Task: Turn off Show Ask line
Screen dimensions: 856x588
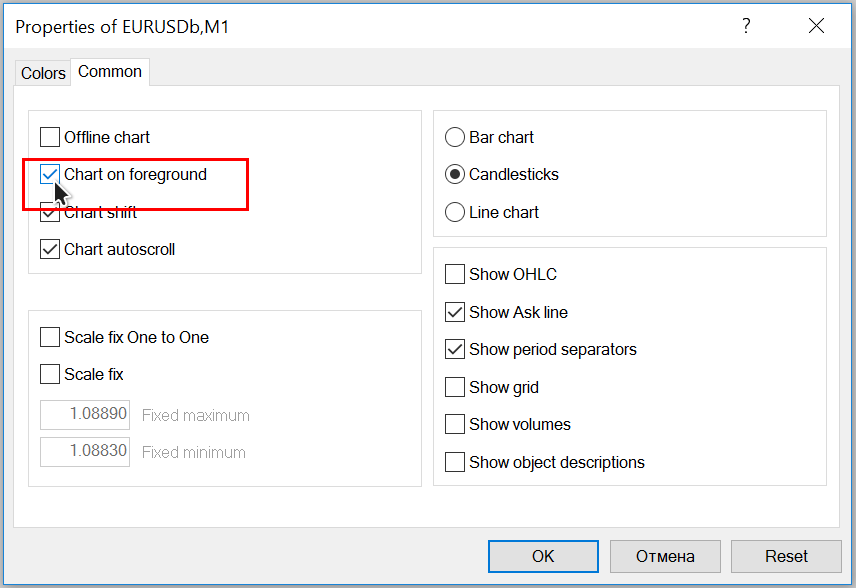Action: 455,312
